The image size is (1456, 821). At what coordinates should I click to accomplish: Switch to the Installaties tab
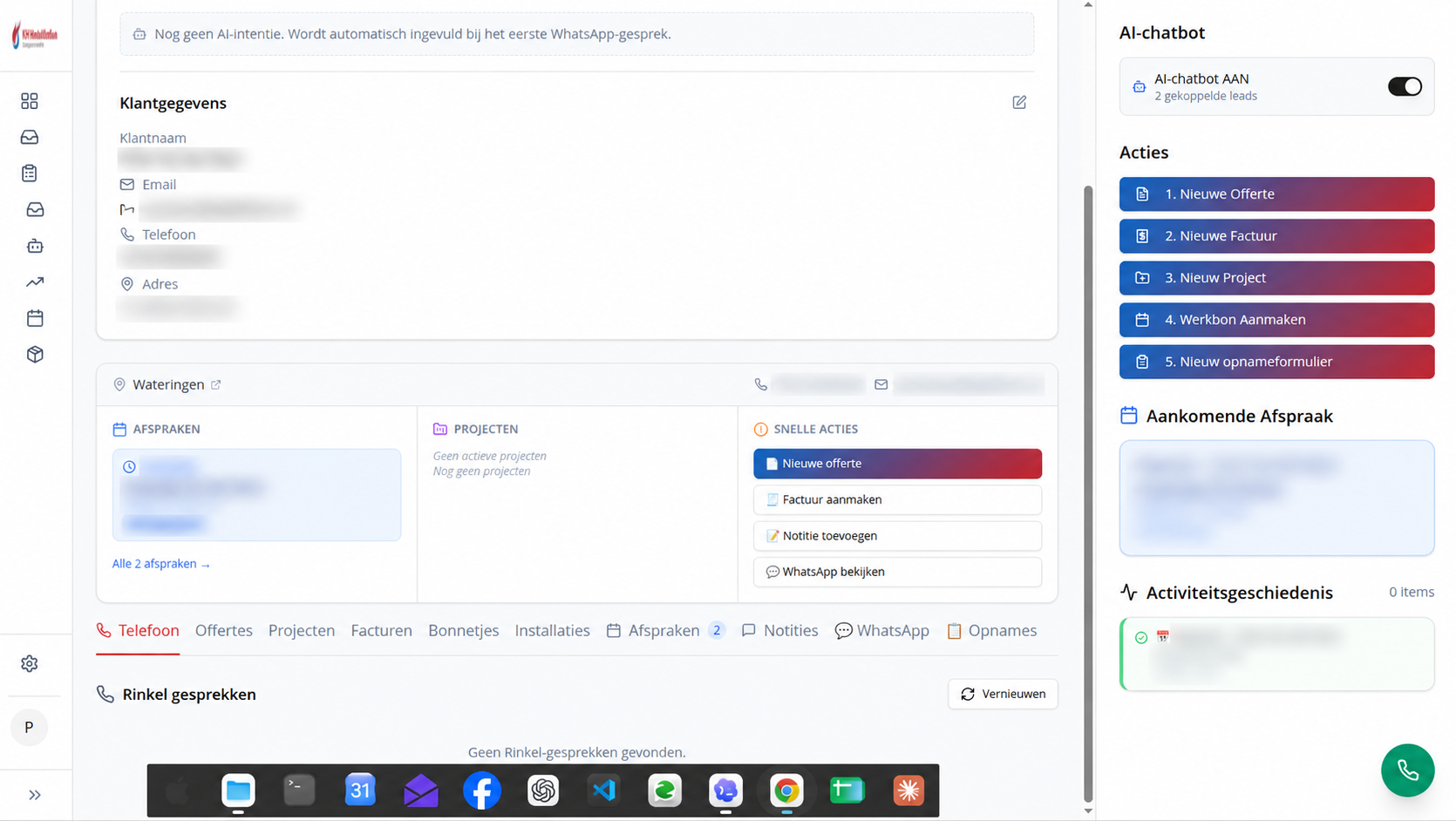[x=552, y=630]
